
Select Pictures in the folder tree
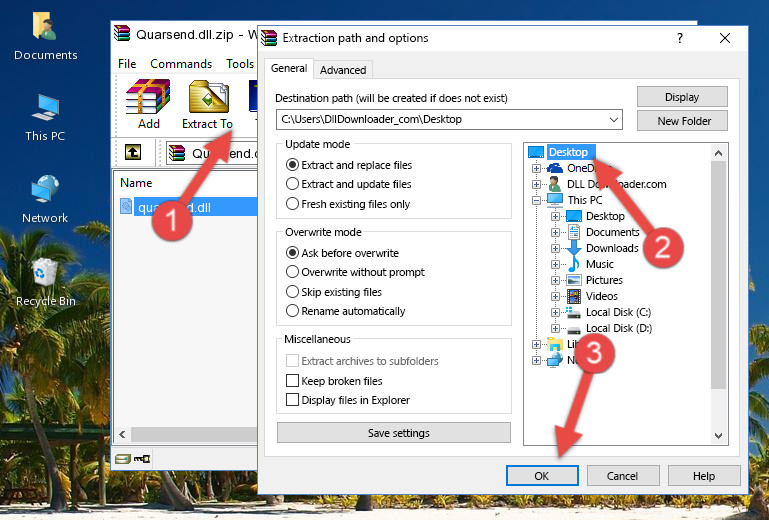click(604, 280)
